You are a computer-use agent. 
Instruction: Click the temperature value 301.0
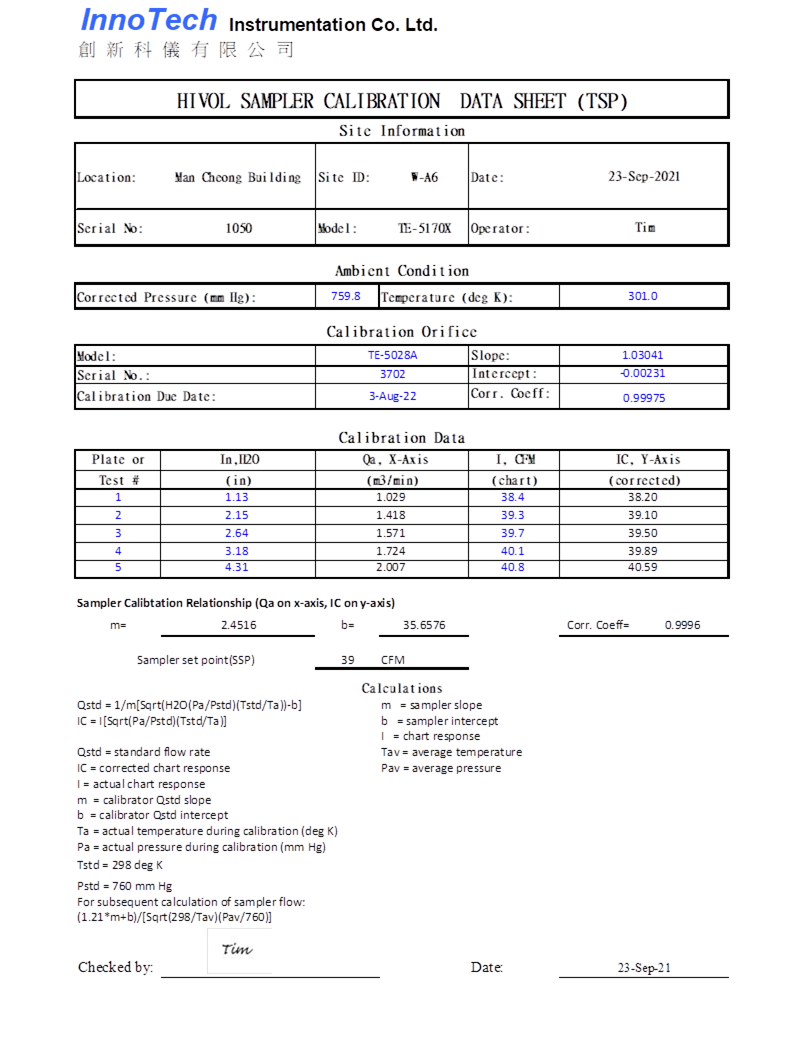pyautogui.click(x=642, y=296)
